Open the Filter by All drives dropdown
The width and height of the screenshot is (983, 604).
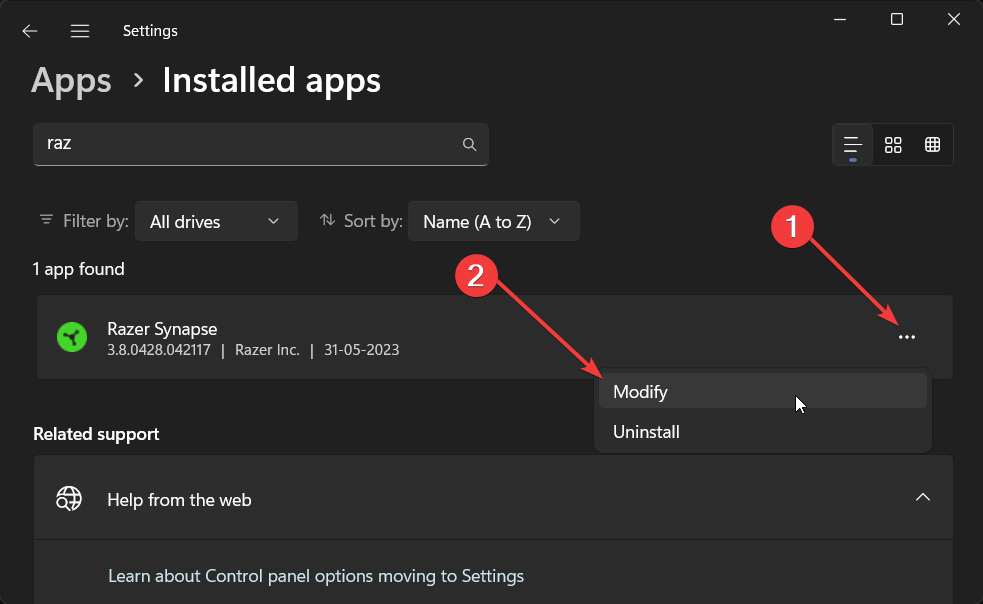click(216, 221)
